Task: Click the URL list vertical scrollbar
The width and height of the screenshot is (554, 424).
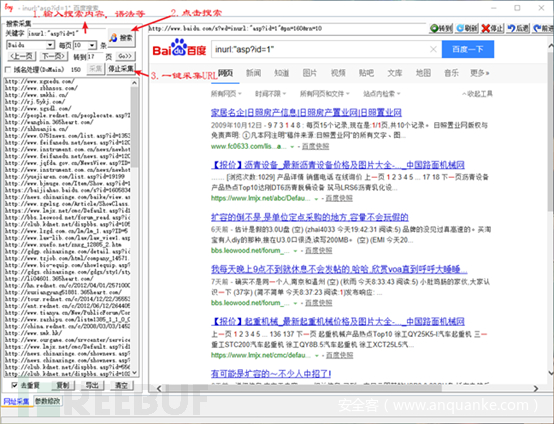Action: click(134, 228)
